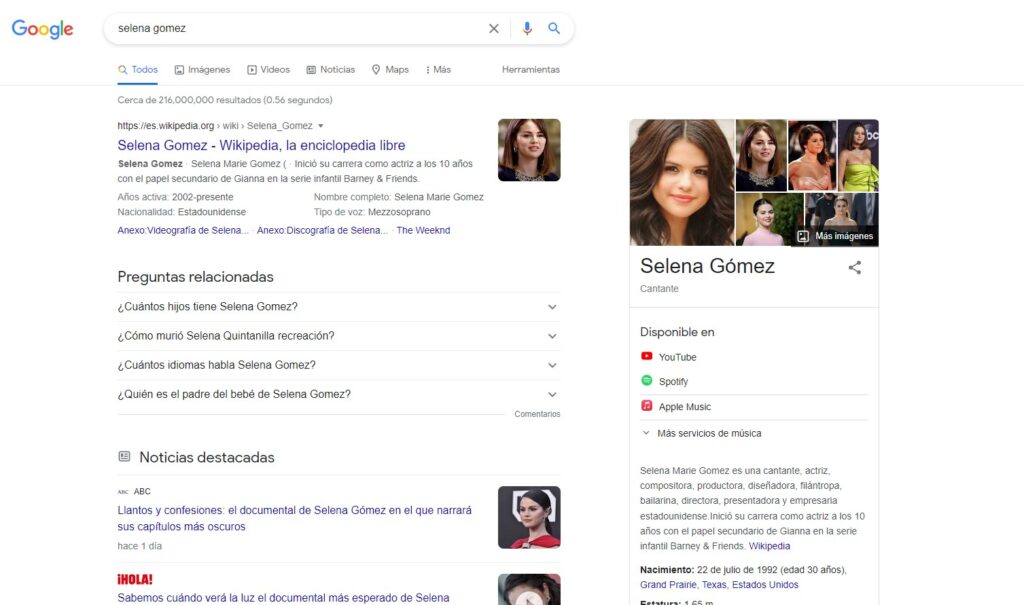Click the ABC news article thumbnail
The image size is (1024, 605).
click(x=529, y=517)
